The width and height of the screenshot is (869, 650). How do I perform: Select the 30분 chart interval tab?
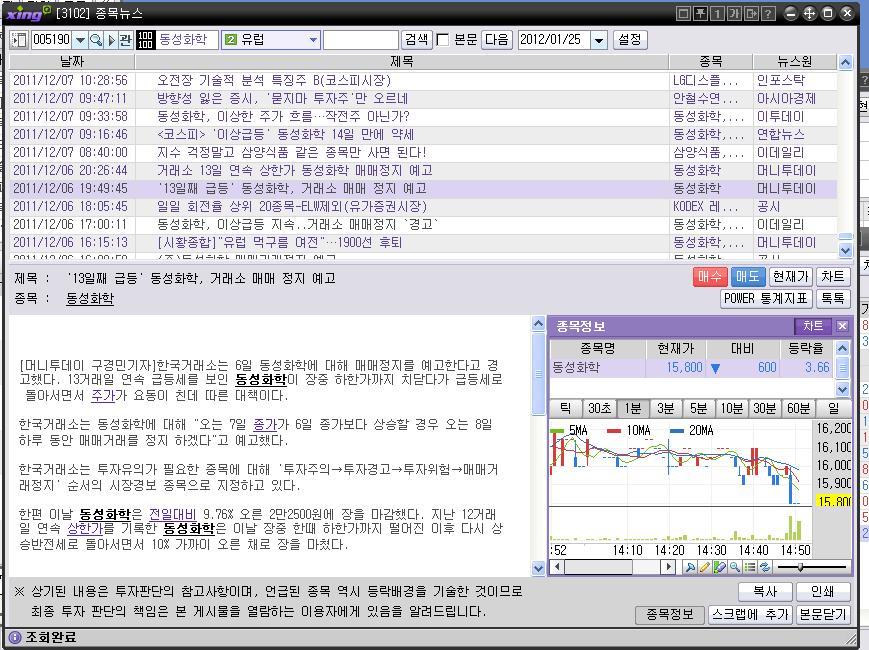(x=765, y=408)
